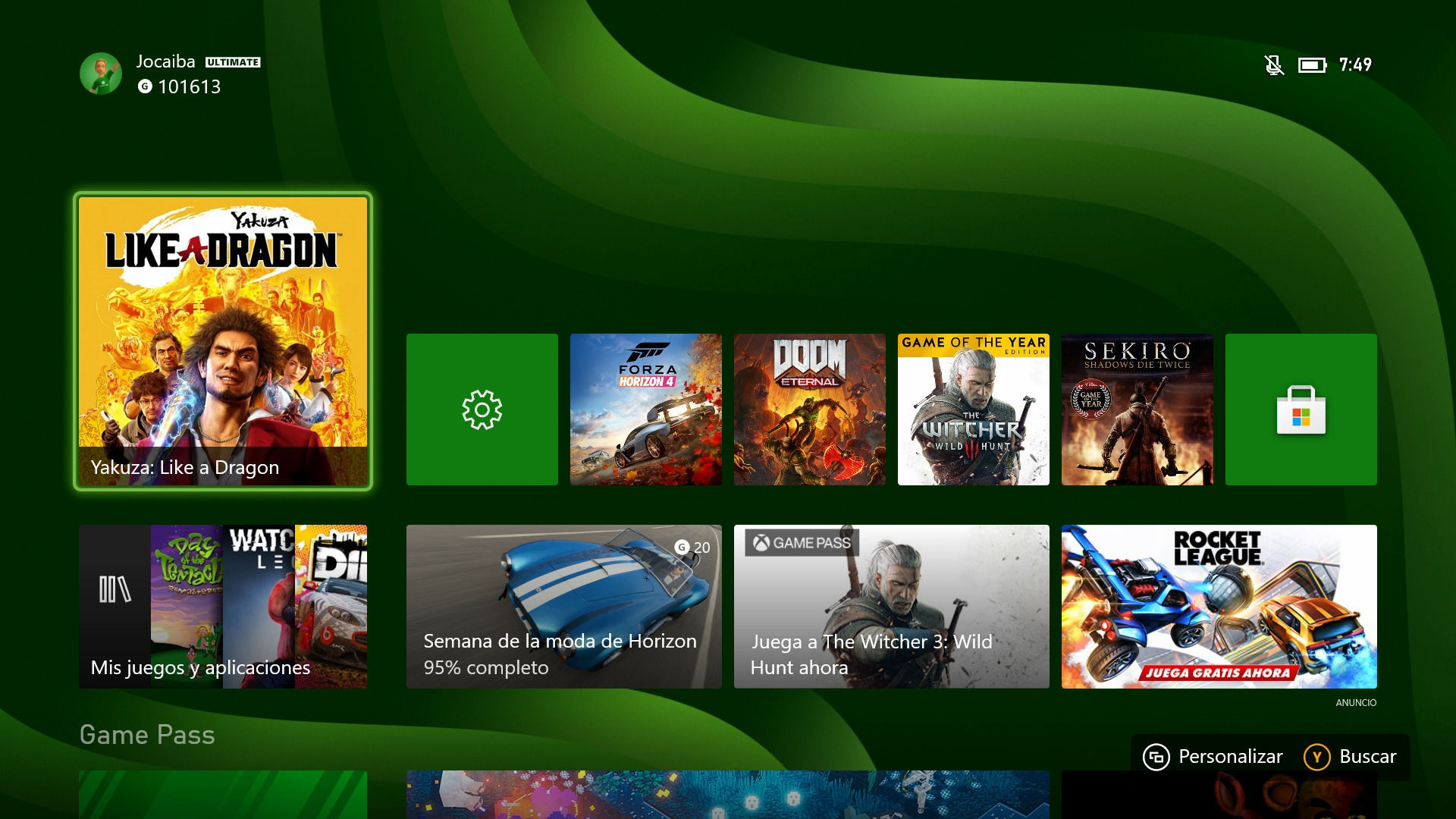The image size is (1456, 819).
Task: Open the Microsoft Store bag tile
Action: tap(1301, 409)
